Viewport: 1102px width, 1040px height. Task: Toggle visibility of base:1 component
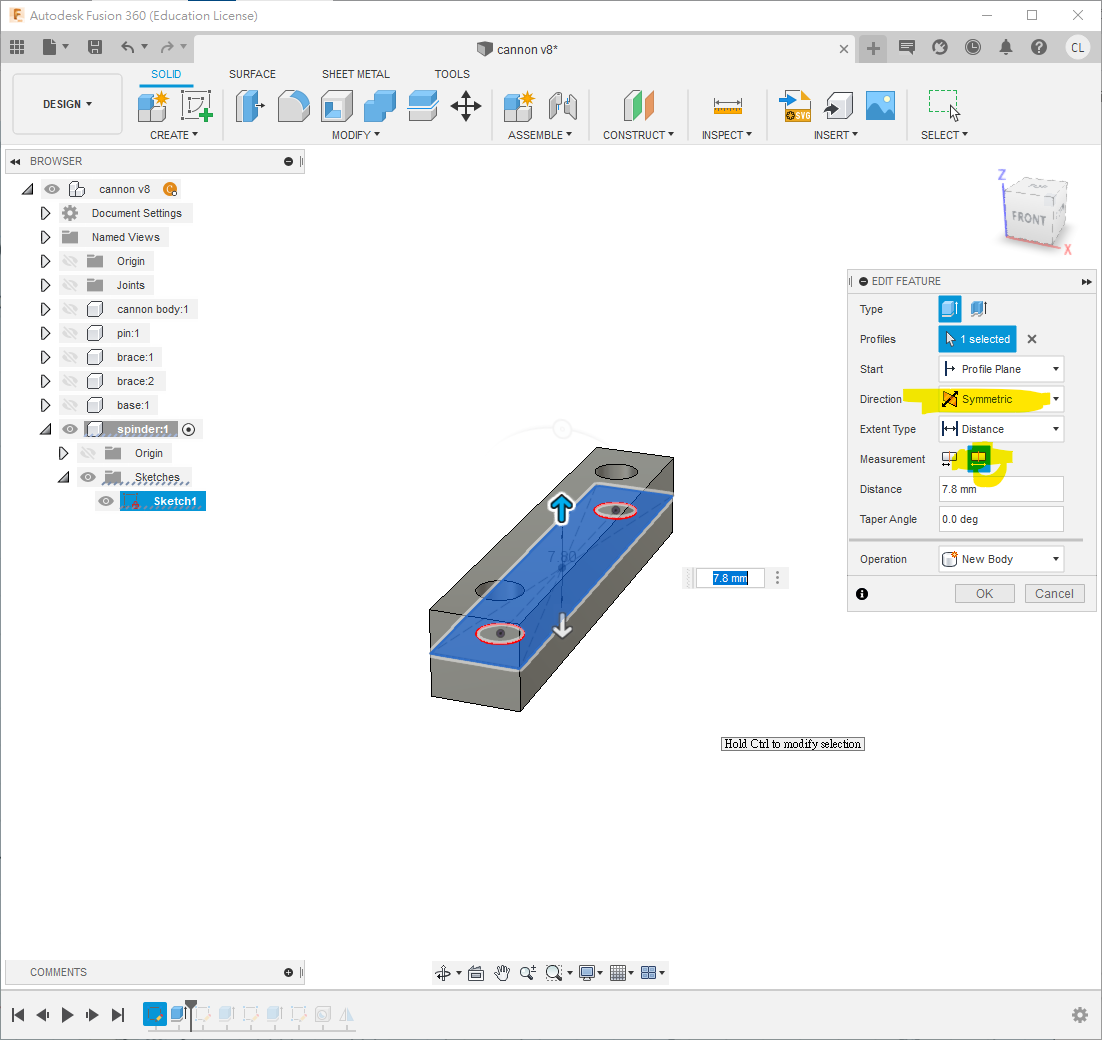click(70, 405)
